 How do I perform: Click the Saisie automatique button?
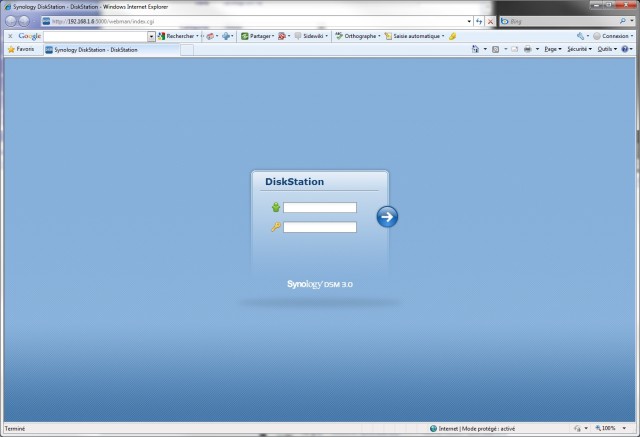pos(412,36)
